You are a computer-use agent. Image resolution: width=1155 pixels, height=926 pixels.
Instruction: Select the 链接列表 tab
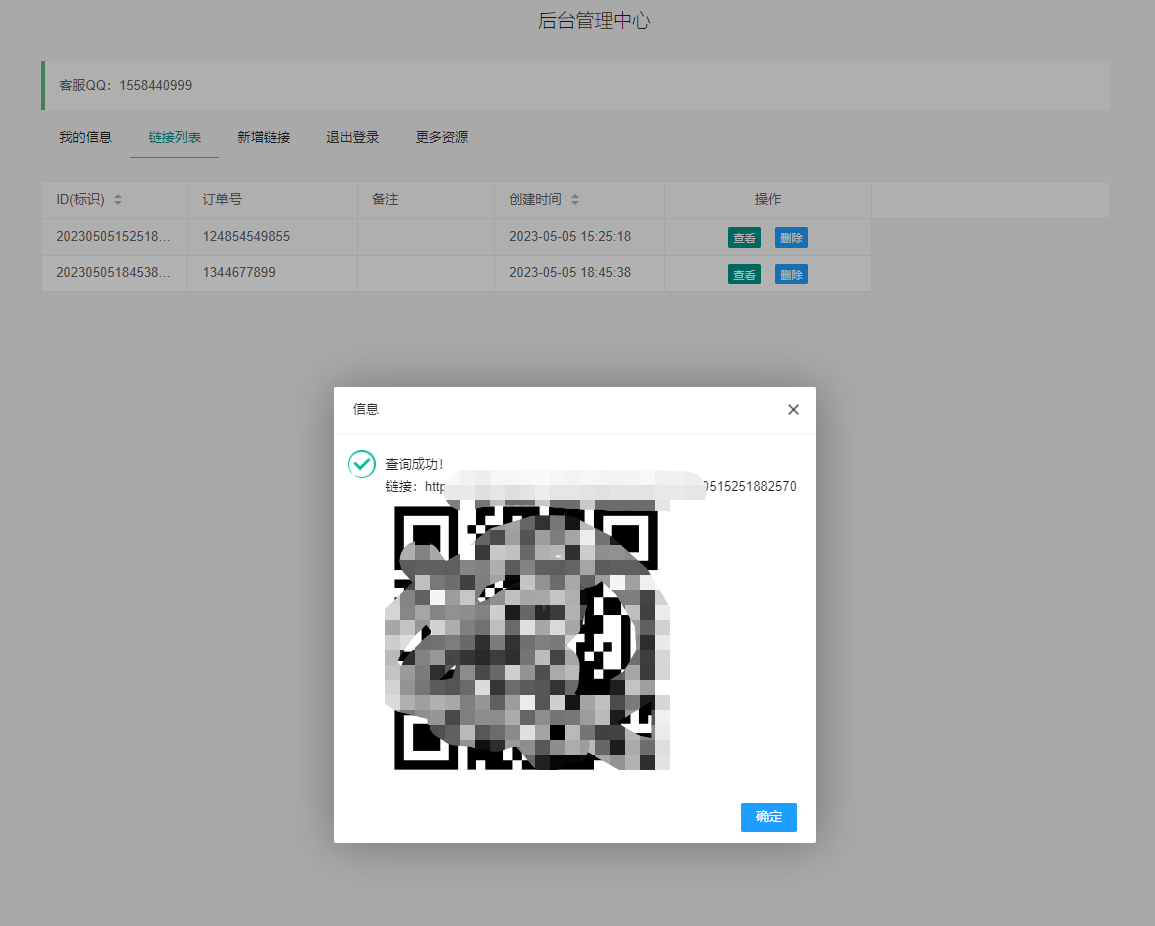(x=173, y=137)
